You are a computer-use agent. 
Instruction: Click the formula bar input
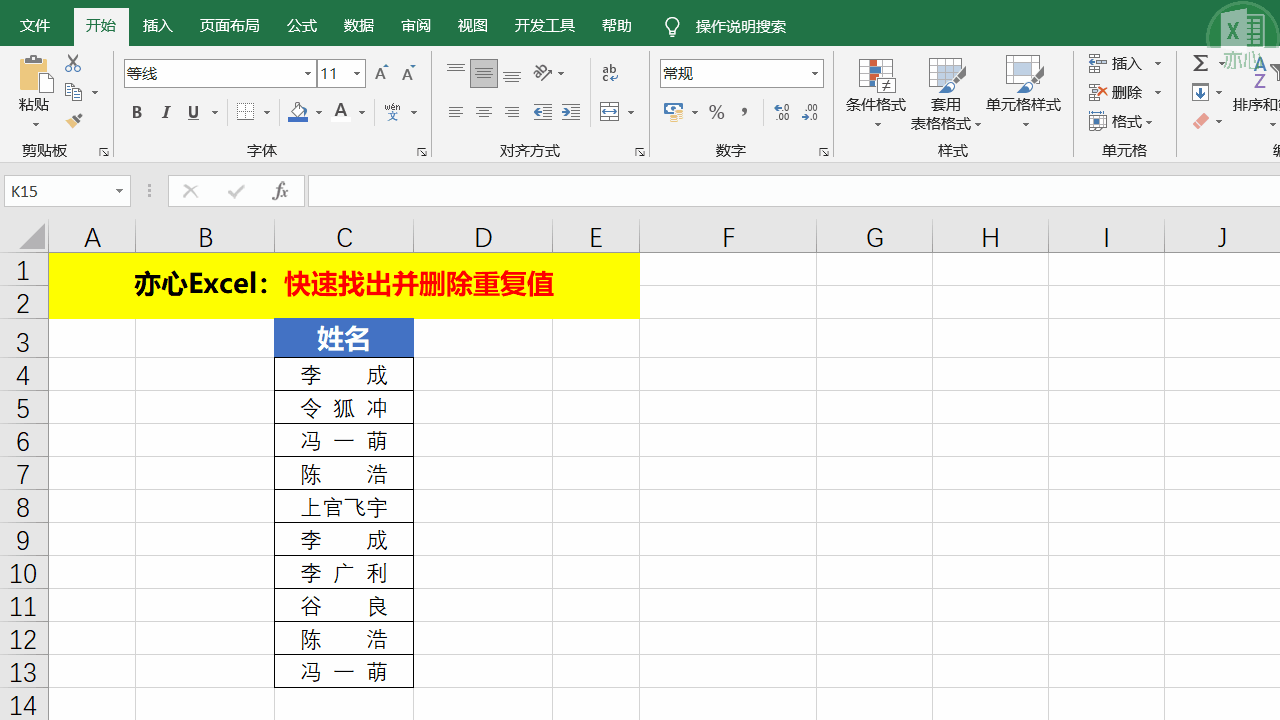[x=793, y=191]
